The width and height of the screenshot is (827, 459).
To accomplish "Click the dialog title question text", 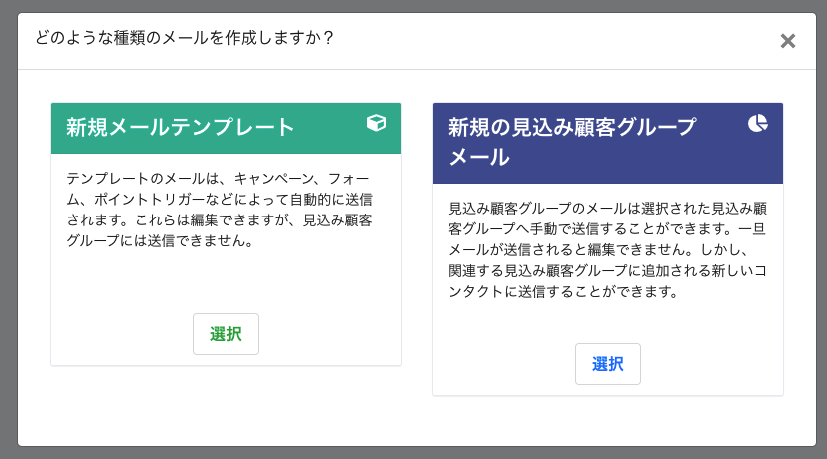I will [x=184, y=38].
